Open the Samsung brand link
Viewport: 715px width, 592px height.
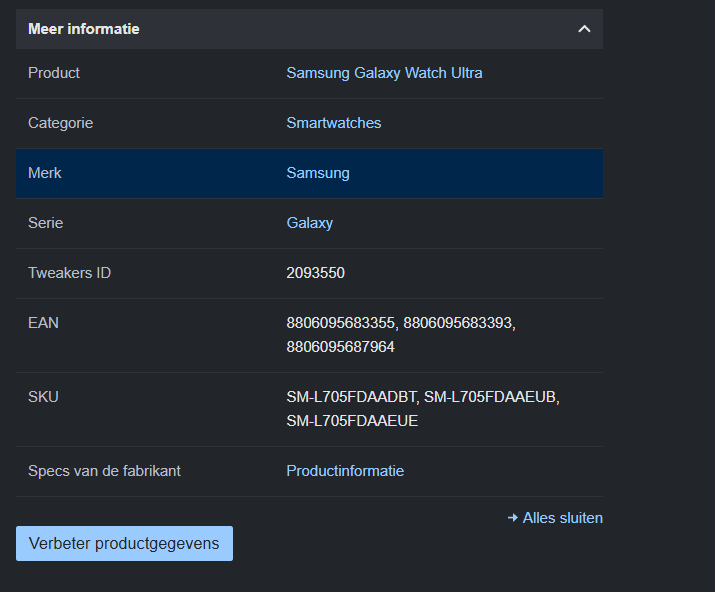(x=318, y=173)
